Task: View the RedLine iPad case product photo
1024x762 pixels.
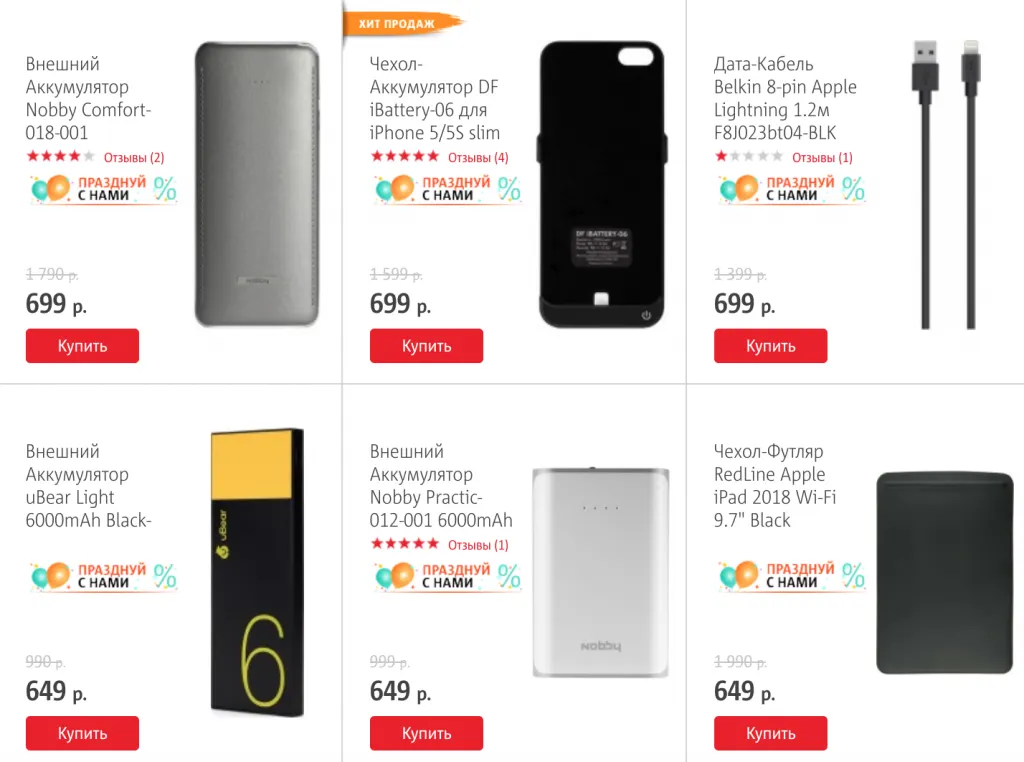Action: (942, 572)
